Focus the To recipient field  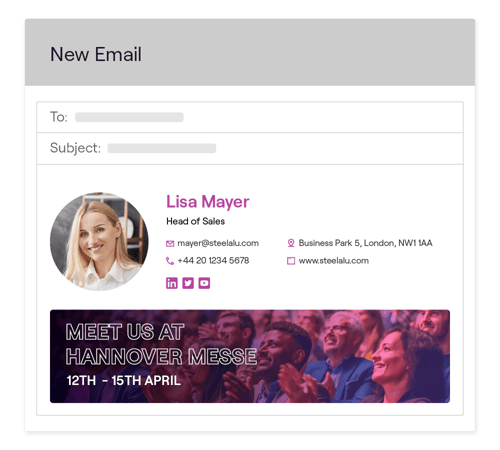click(x=250, y=117)
